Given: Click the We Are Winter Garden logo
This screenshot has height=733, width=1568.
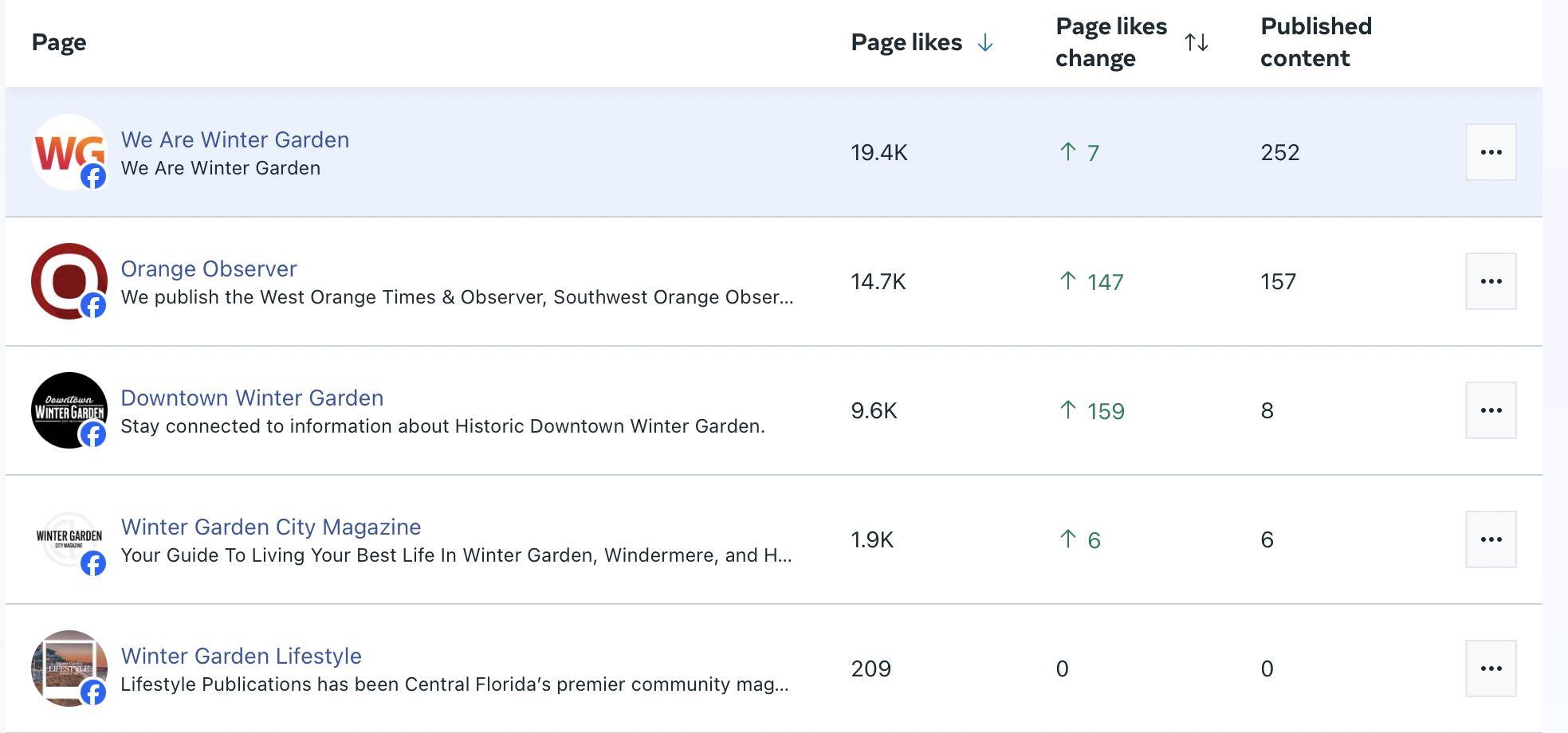Looking at the screenshot, I should [69, 152].
